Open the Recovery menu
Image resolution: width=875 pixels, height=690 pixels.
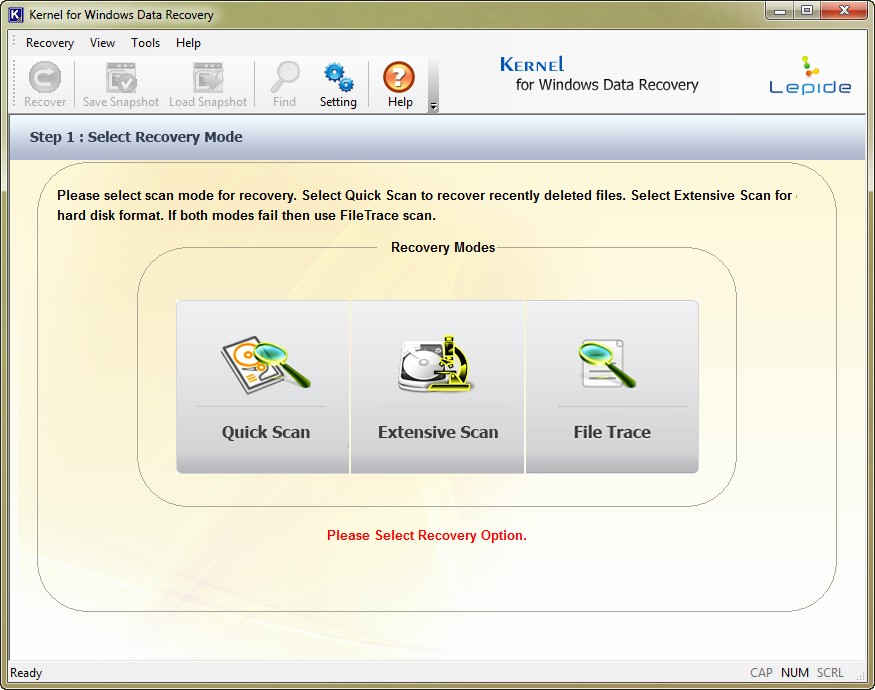(x=50, y=43)
